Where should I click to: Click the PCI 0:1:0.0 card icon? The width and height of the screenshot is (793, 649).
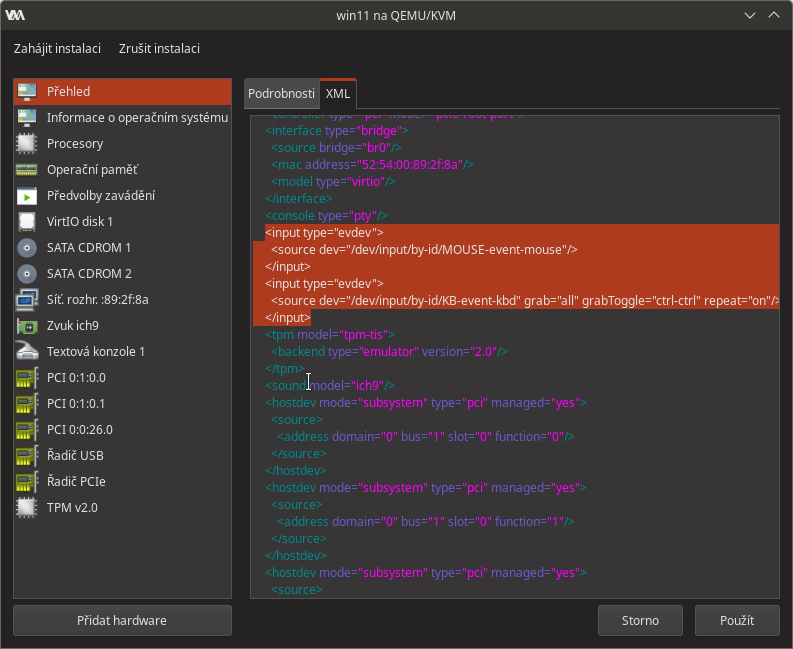pyautogui.click(x=27, y=378)
